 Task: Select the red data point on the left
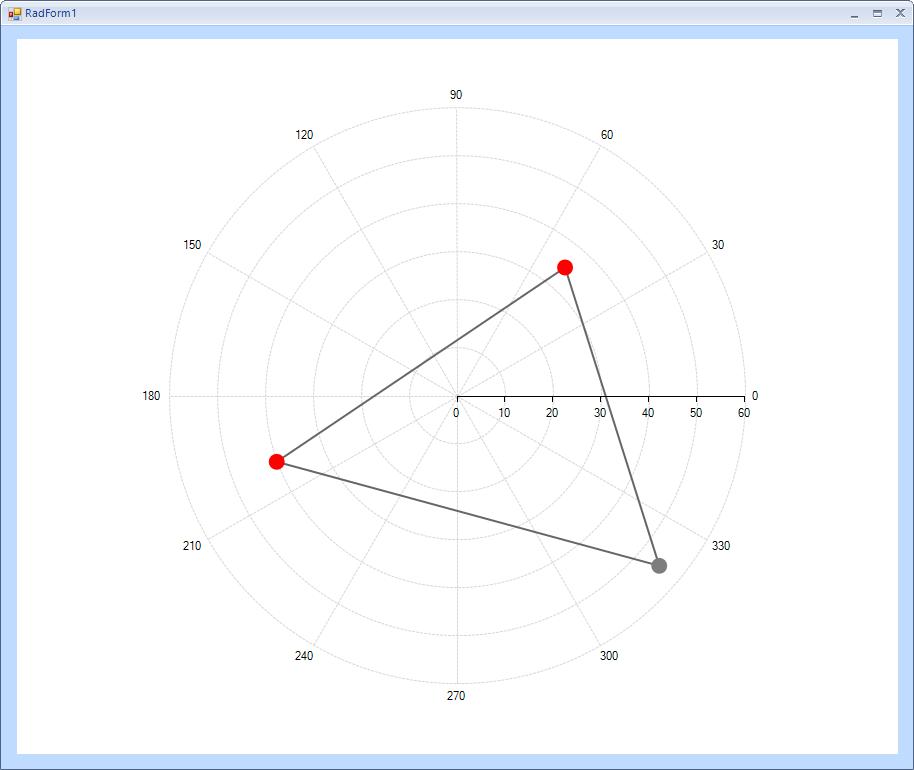click(x=276, y=462)
